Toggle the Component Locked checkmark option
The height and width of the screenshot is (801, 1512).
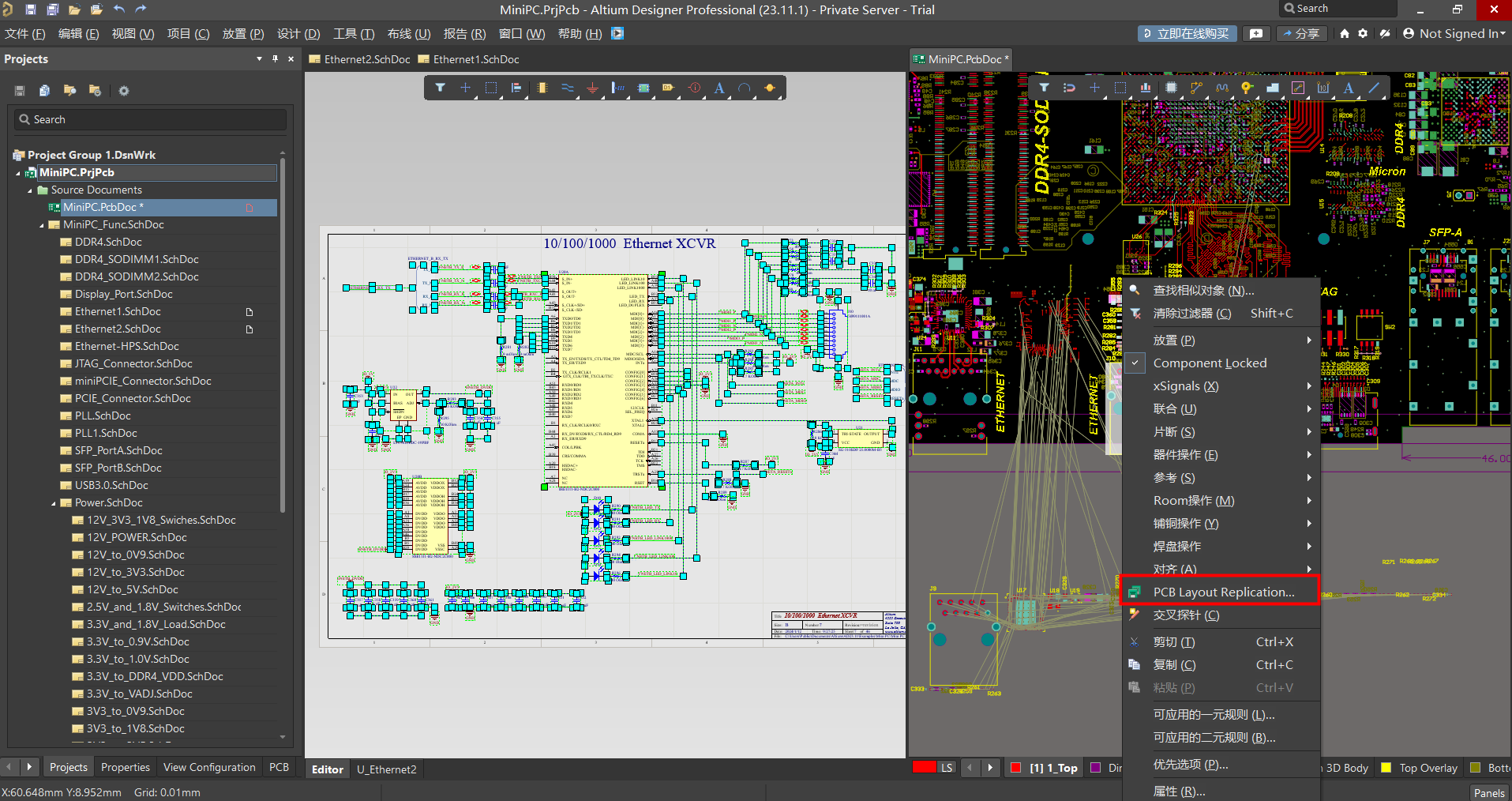click(1210, 363)
